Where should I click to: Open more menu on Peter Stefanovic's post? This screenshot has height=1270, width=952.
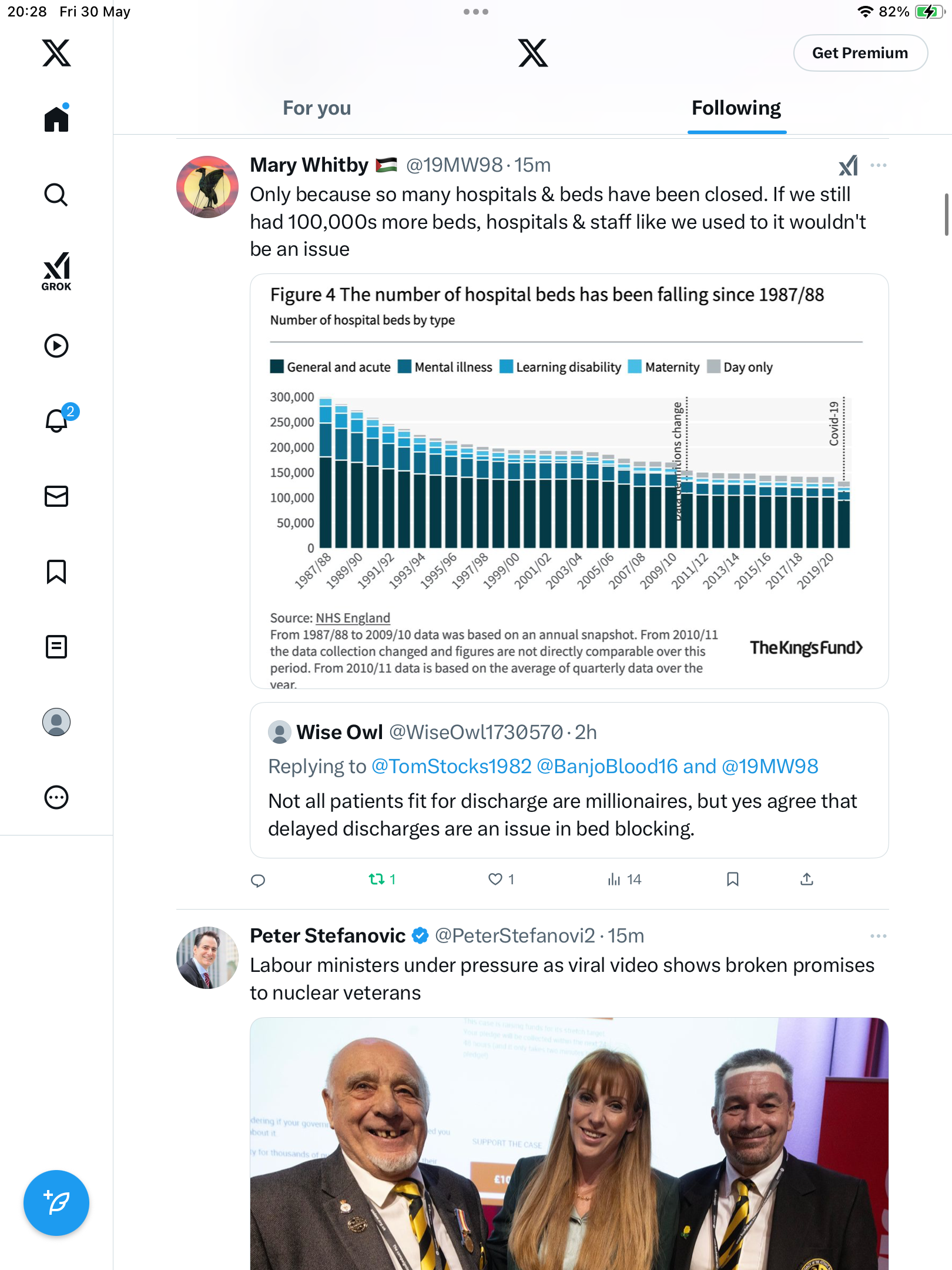[879, 935]
